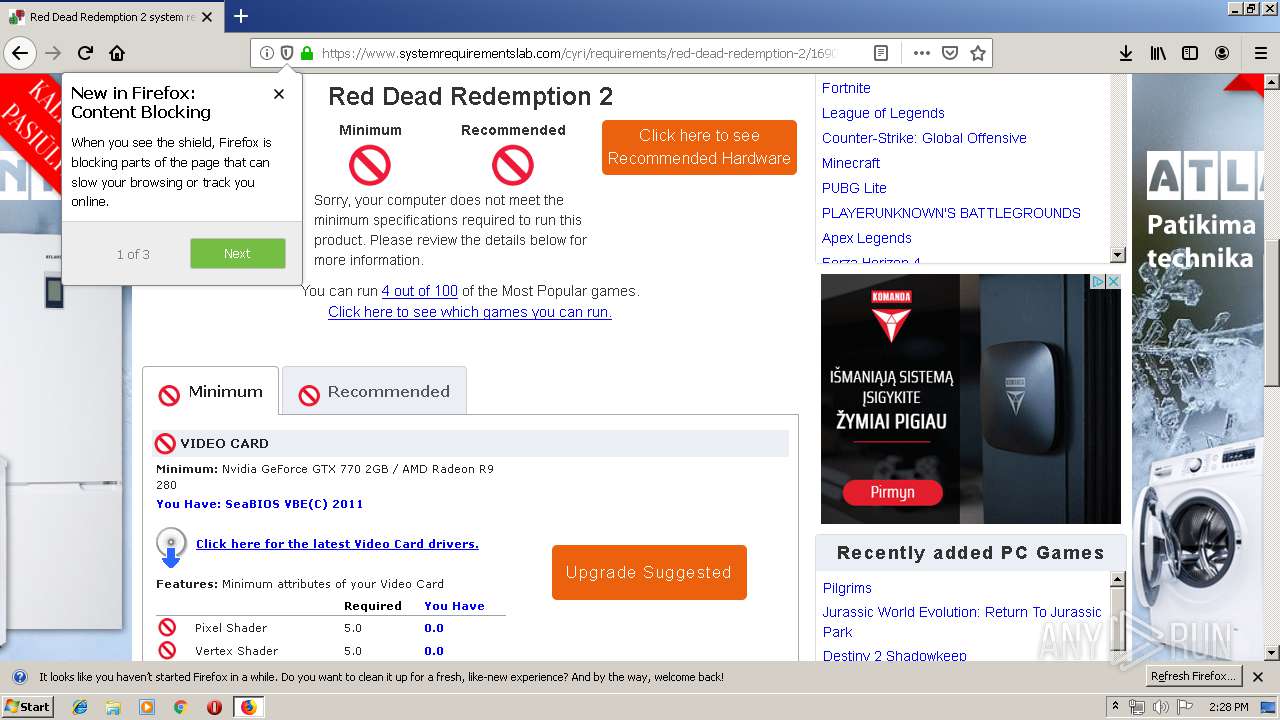The width and height of the screenshot is (1280, 720).
Task: Click the Refresh Firefox button
Action: [x=1193, y=676]
